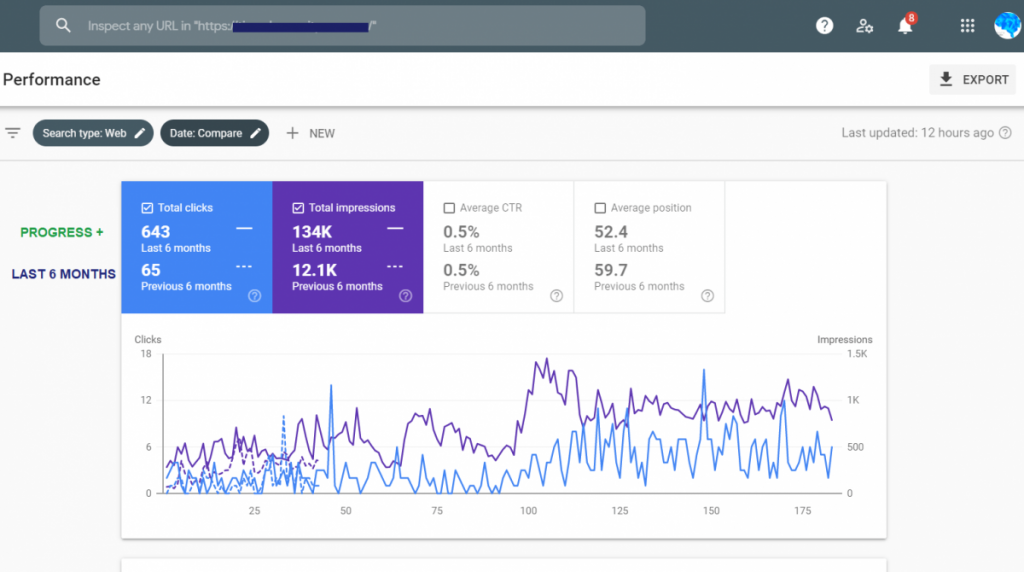Click help icon in Average CTR card
Image resolution: width=1024 pixels, height=572 pixels.
(x=556, y=296)
